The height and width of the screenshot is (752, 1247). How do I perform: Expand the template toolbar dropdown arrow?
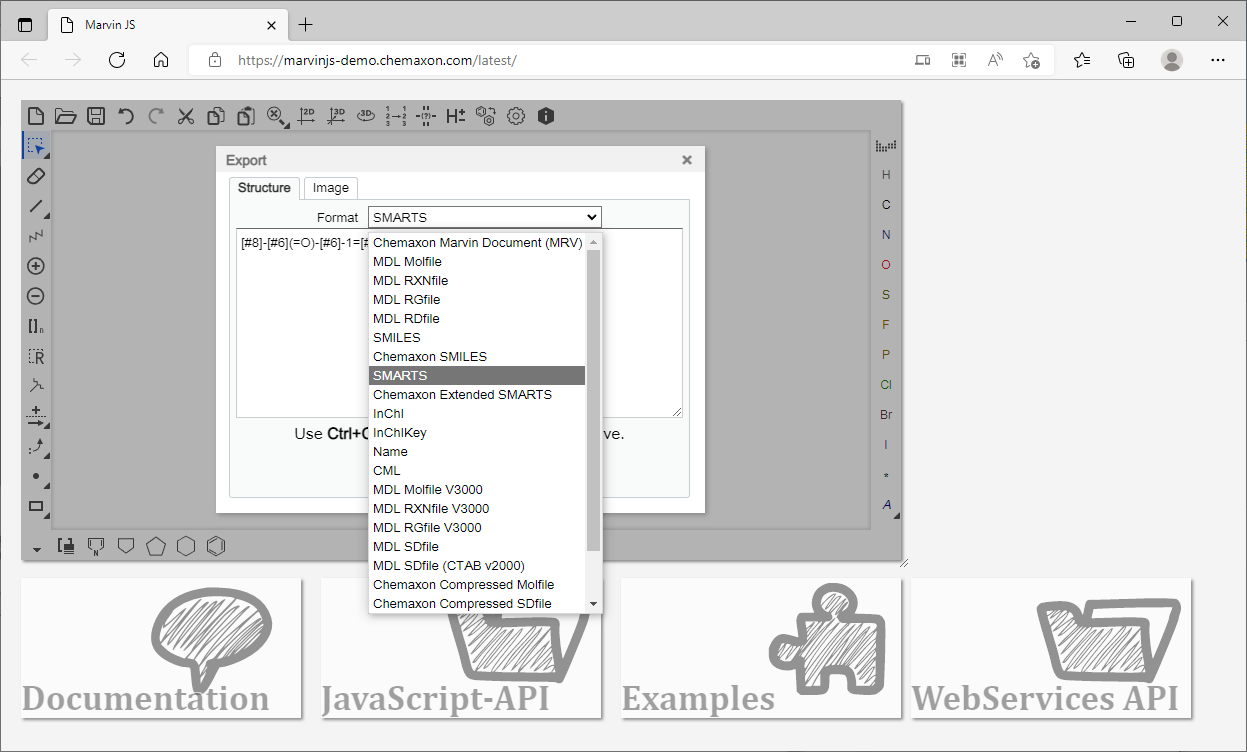tap(36, 548)
